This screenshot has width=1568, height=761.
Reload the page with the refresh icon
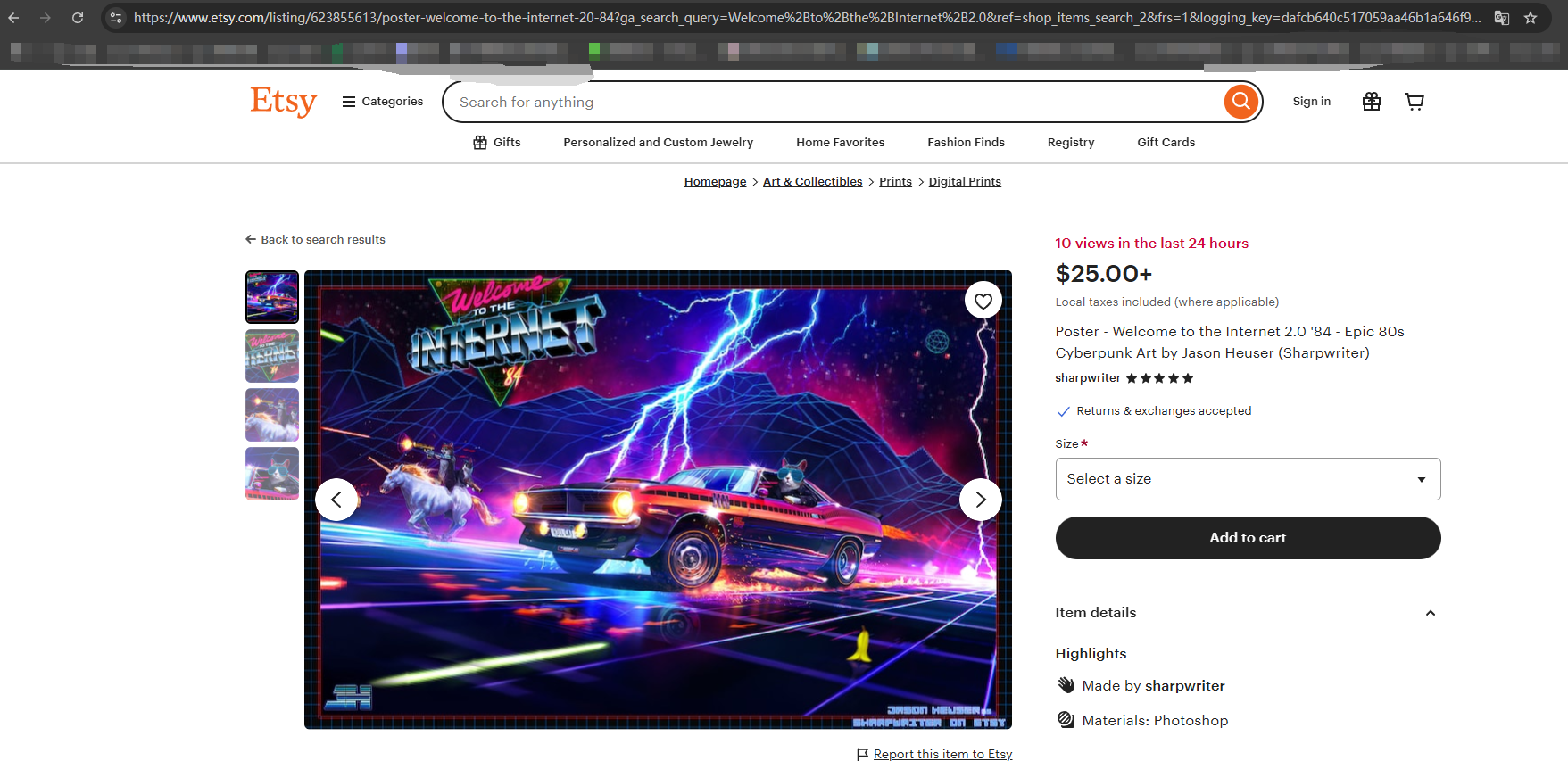pos(78,18)
